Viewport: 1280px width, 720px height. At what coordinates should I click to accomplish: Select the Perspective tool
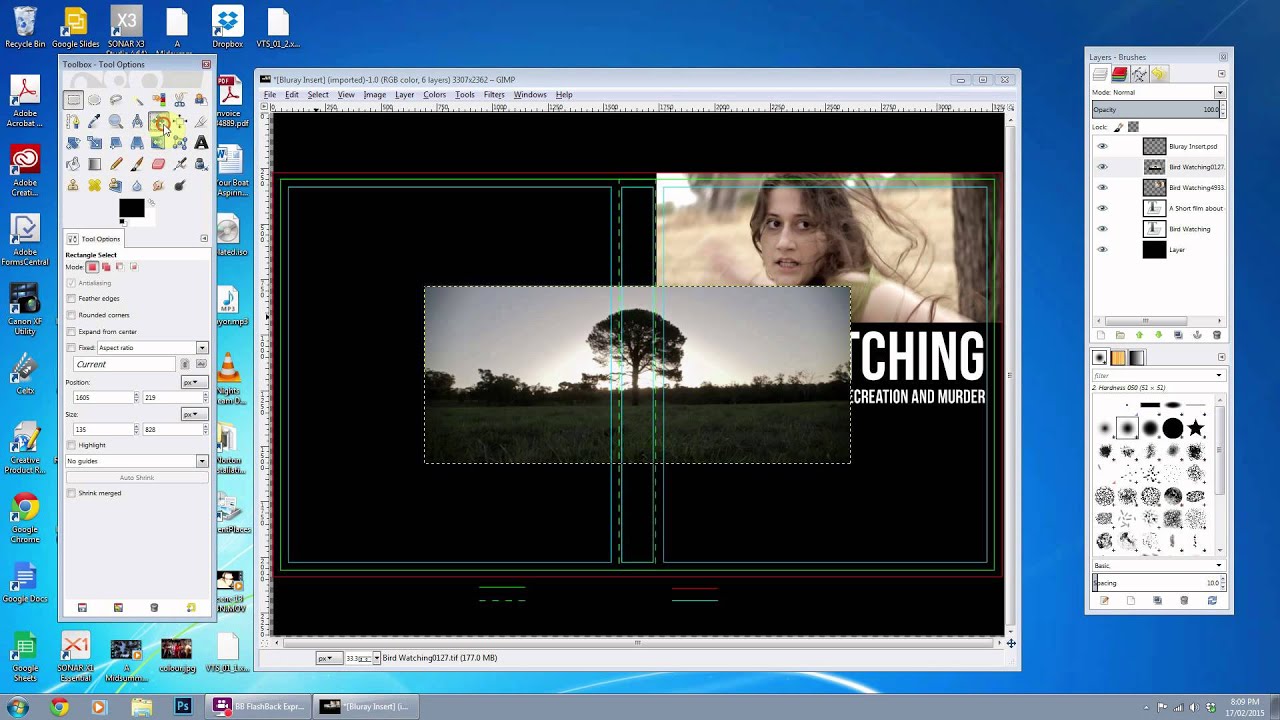137,143
